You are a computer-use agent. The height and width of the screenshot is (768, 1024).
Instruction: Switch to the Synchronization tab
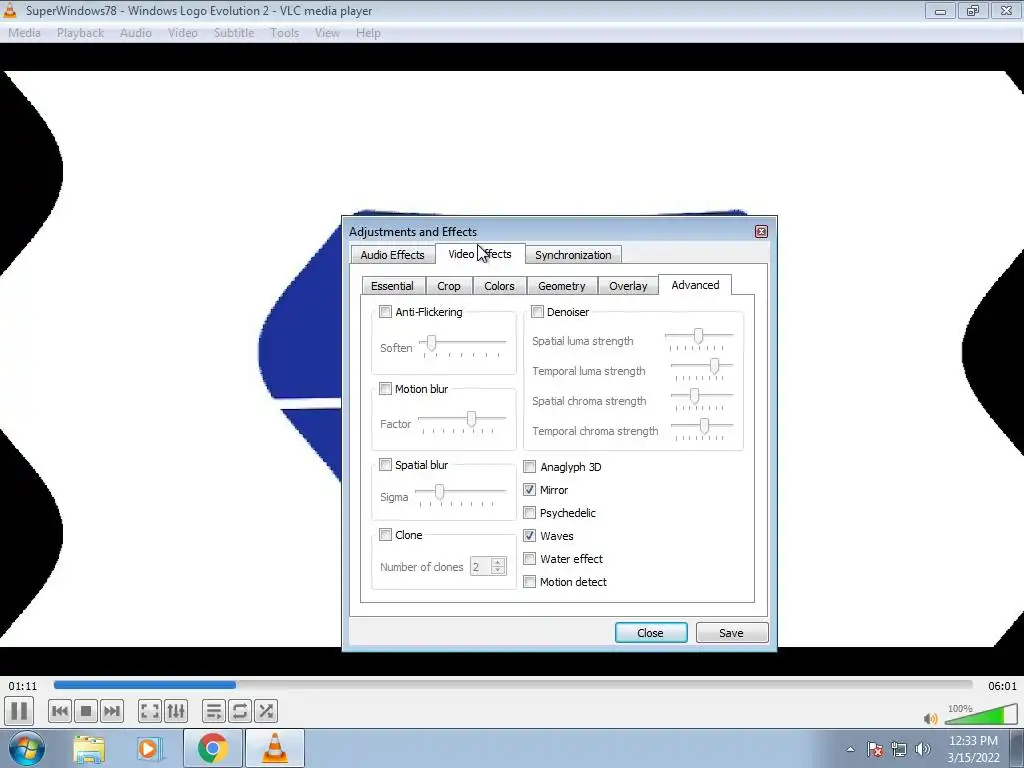tap(573, 255)
